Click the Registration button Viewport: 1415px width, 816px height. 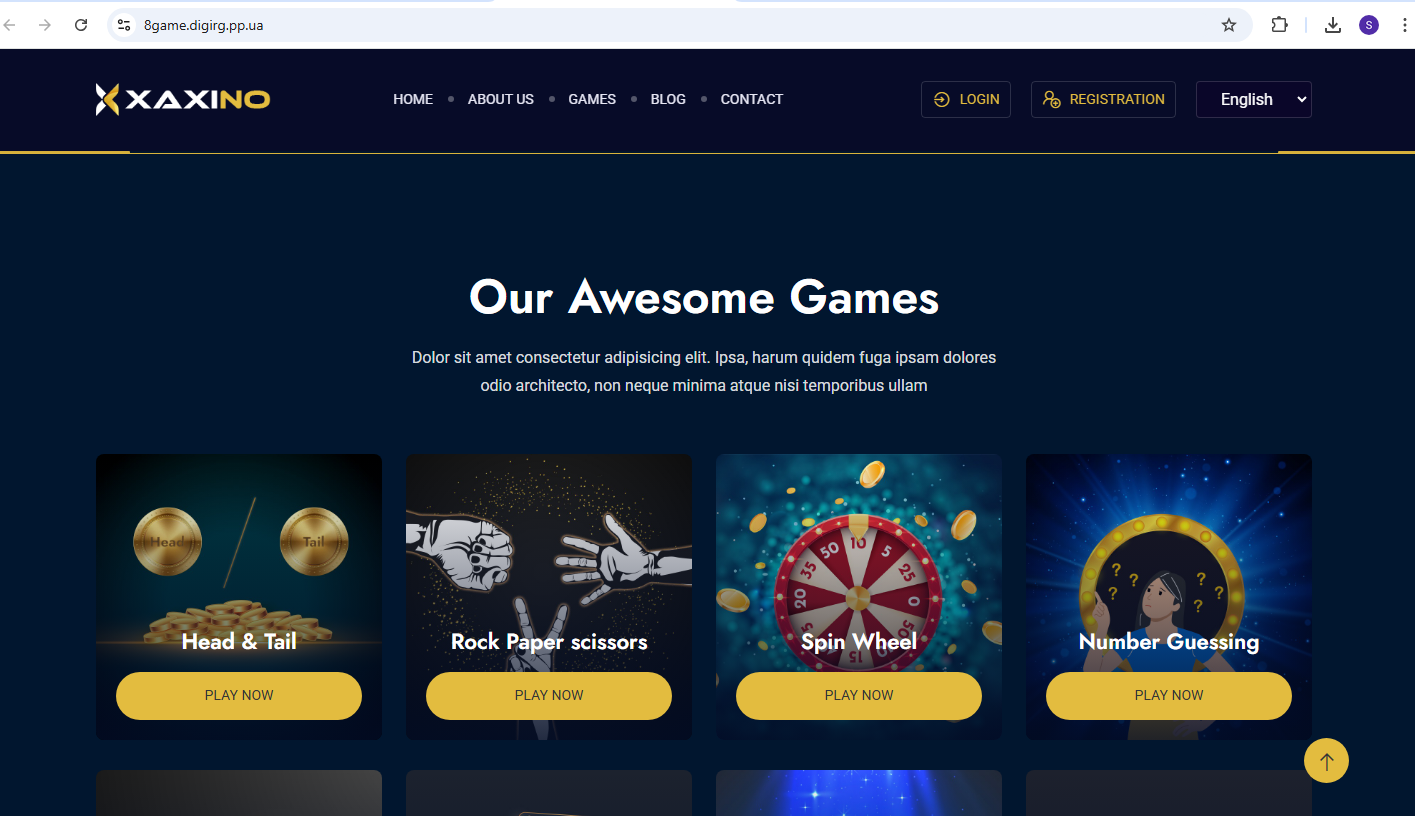pos(1103,99)
